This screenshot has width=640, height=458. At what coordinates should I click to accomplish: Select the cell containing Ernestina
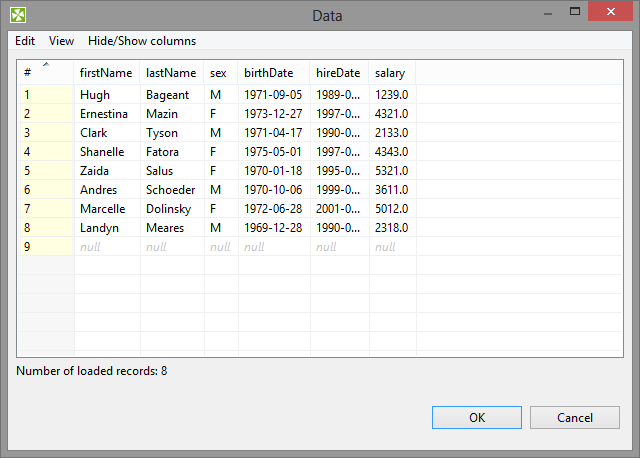click(104, 114)
